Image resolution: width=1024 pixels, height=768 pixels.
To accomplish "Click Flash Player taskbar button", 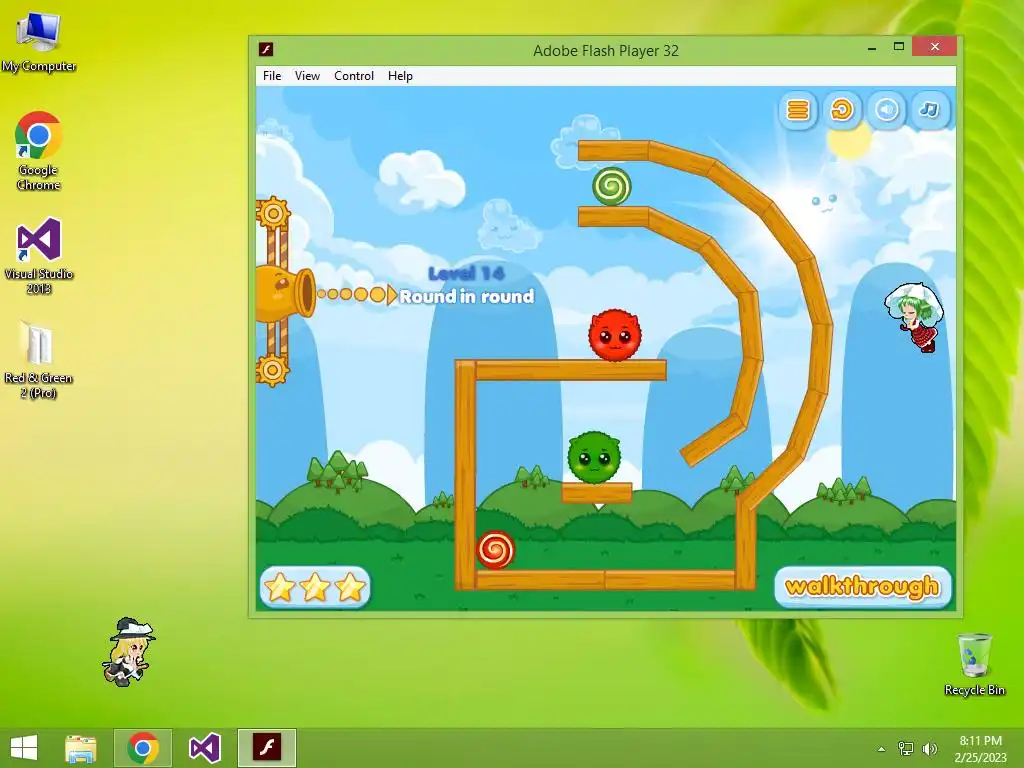I will click(x=267, y=748).
